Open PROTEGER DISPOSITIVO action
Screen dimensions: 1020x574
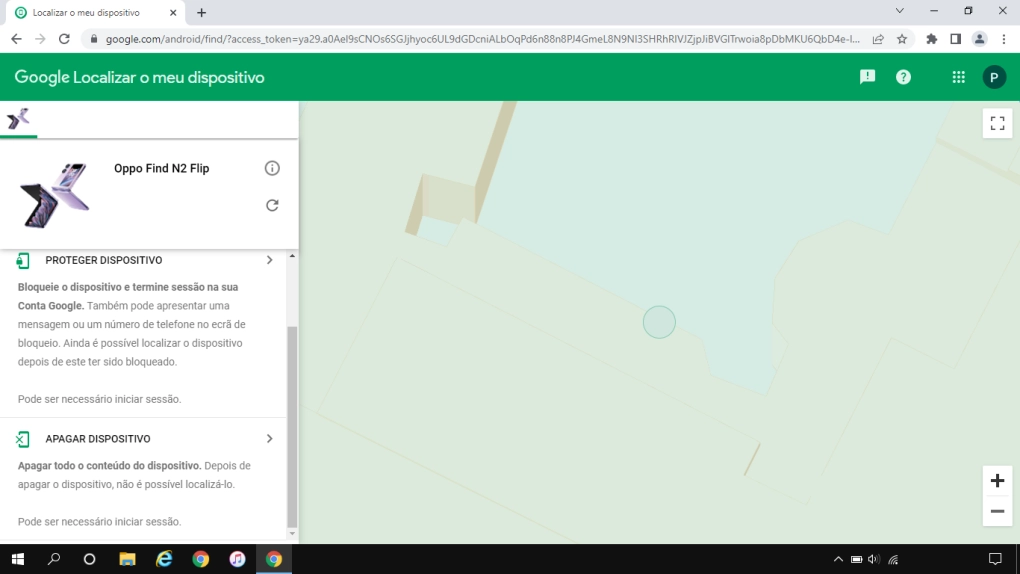pos(103,260)
